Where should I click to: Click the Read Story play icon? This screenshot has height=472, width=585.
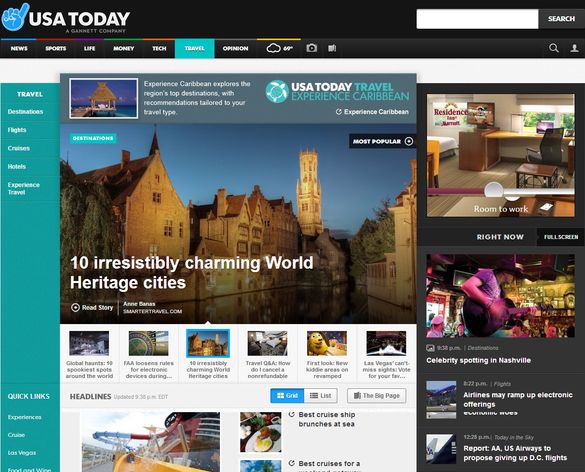click(75, 307)
